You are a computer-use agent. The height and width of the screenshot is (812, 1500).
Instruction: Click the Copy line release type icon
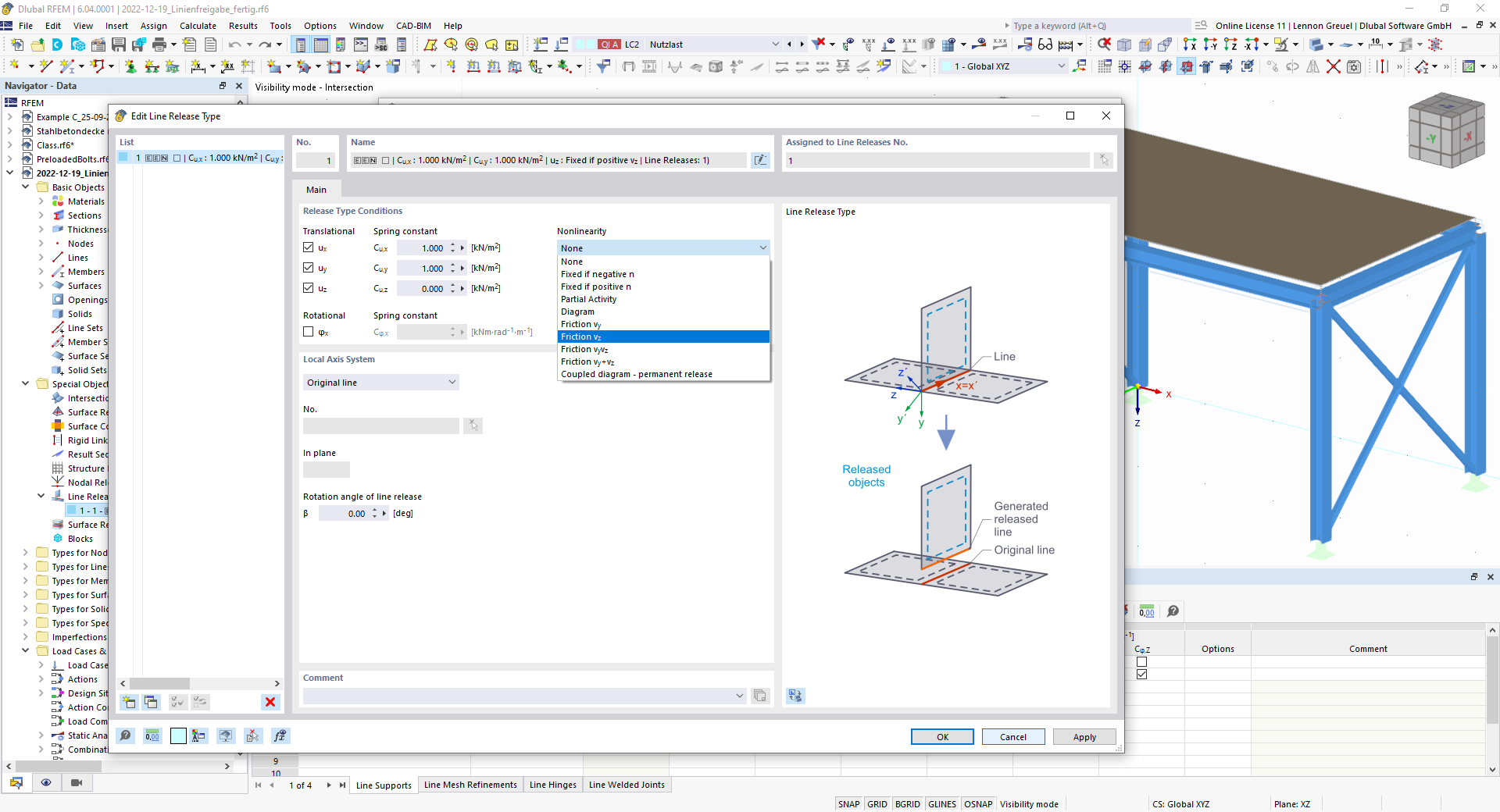click(152, 702)
